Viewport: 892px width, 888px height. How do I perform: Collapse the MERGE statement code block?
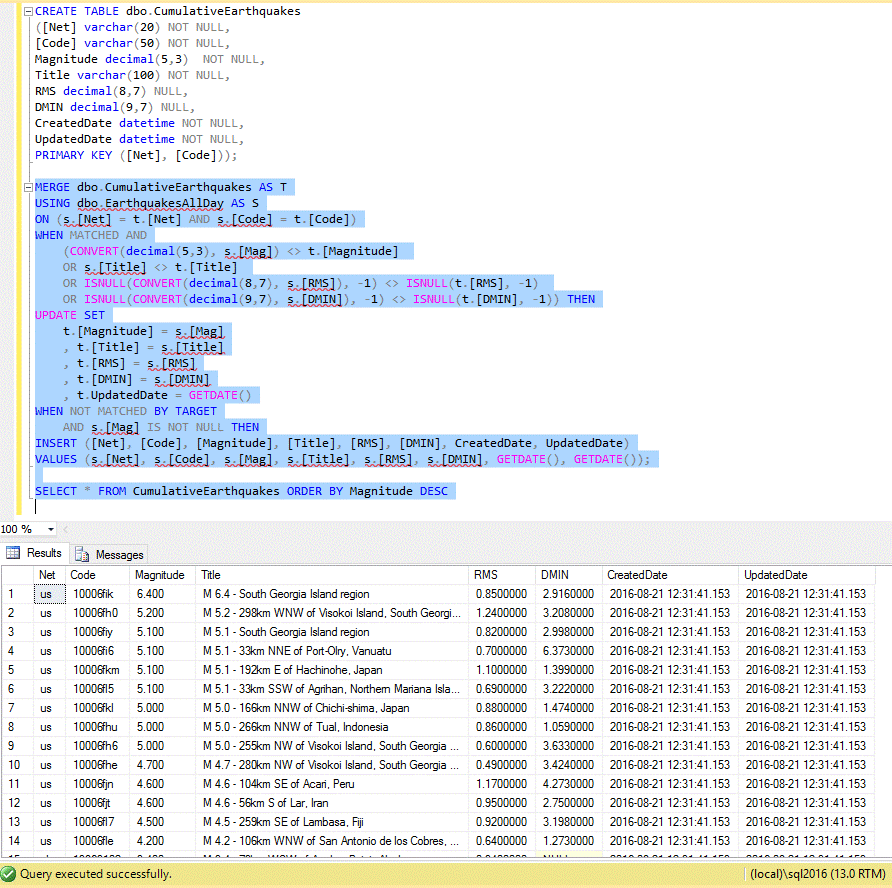click(28, 187)
